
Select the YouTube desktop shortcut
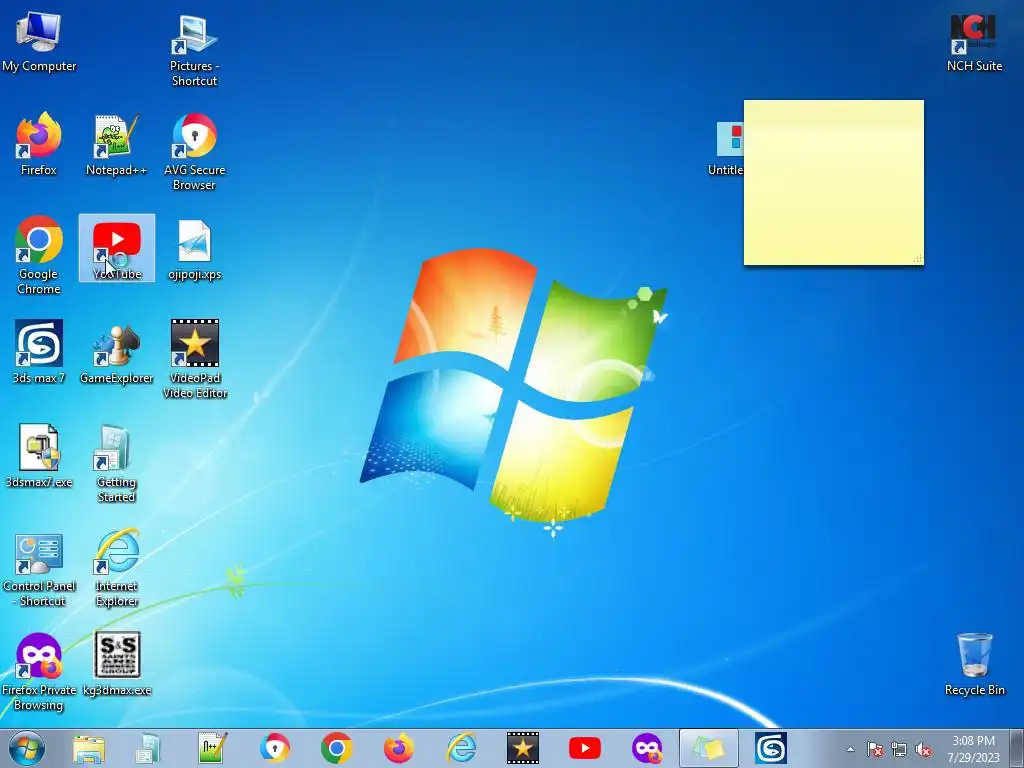click(x=117, y=248)
